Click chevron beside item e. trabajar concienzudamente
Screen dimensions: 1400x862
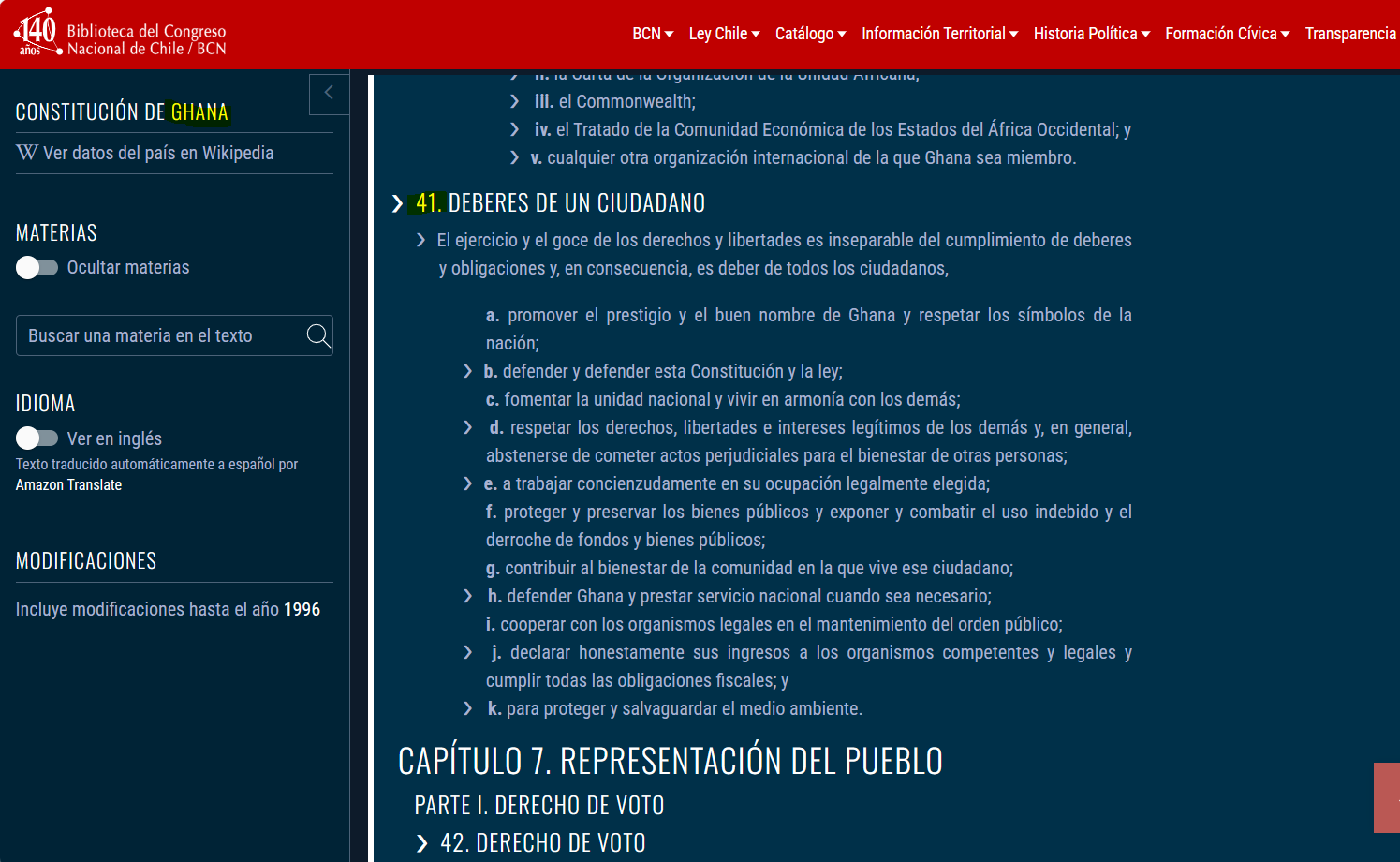(x=468, y=484)
